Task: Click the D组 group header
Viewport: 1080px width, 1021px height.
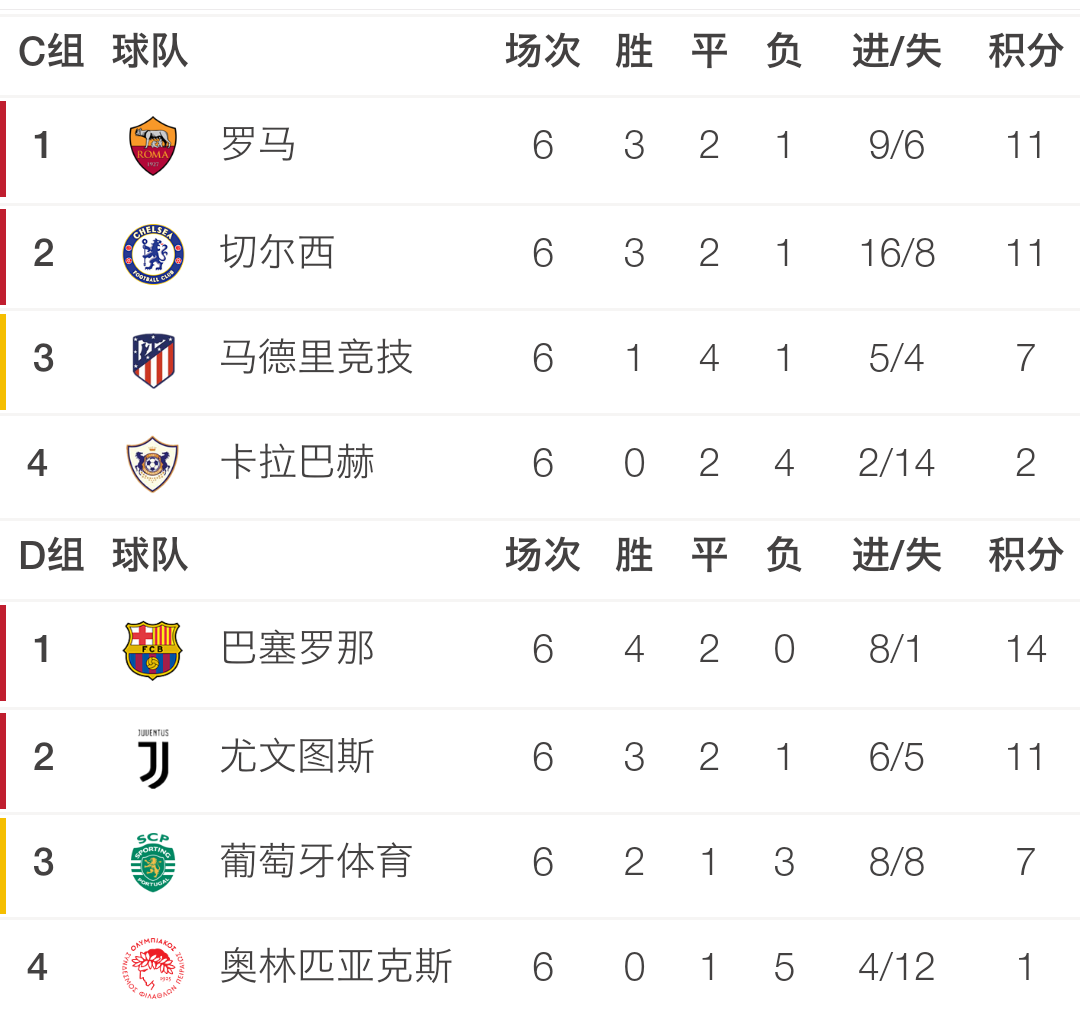Action: 51,555
